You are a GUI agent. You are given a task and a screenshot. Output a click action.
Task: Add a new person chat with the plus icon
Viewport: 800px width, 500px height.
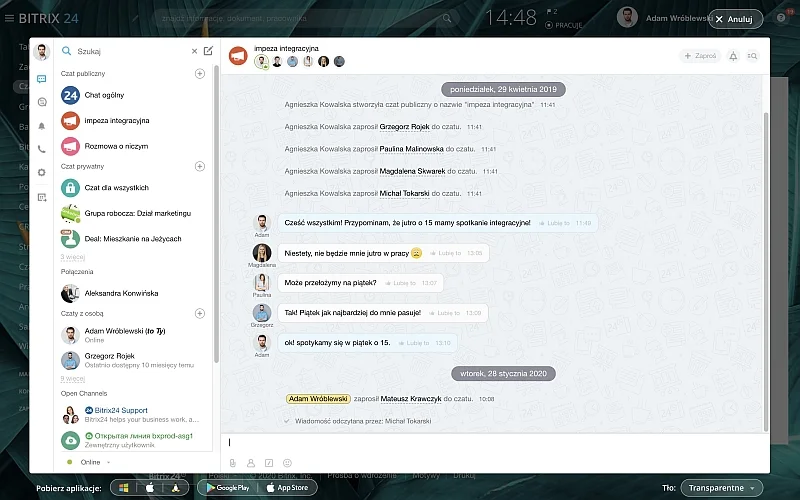[x=200, y=313]
